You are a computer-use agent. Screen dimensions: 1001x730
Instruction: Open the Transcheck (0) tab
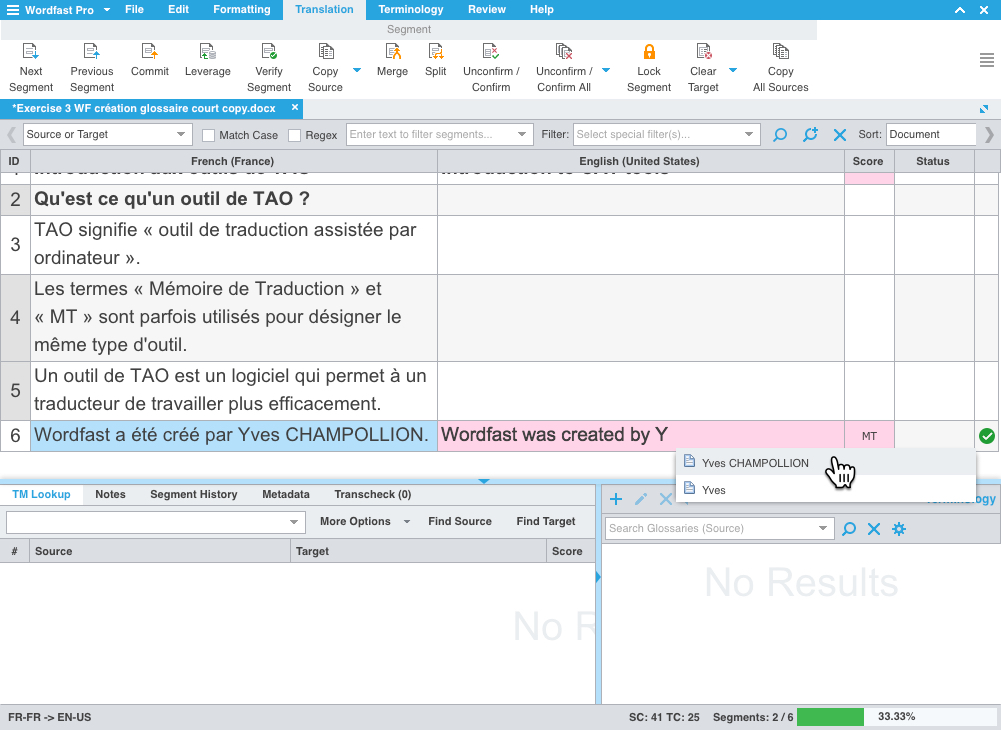[x=373, y=494]
